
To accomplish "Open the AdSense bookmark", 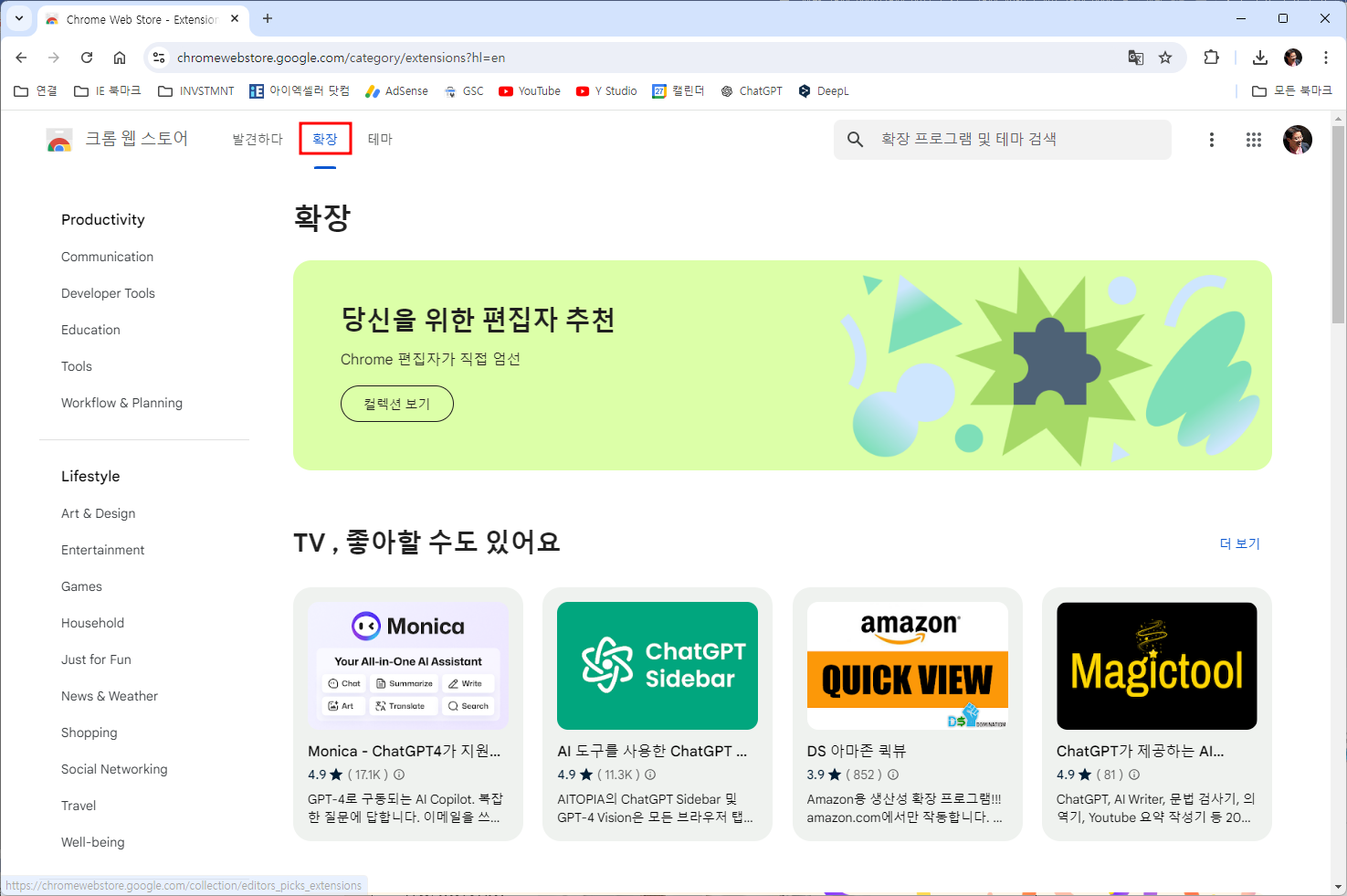I will (397, 91).
